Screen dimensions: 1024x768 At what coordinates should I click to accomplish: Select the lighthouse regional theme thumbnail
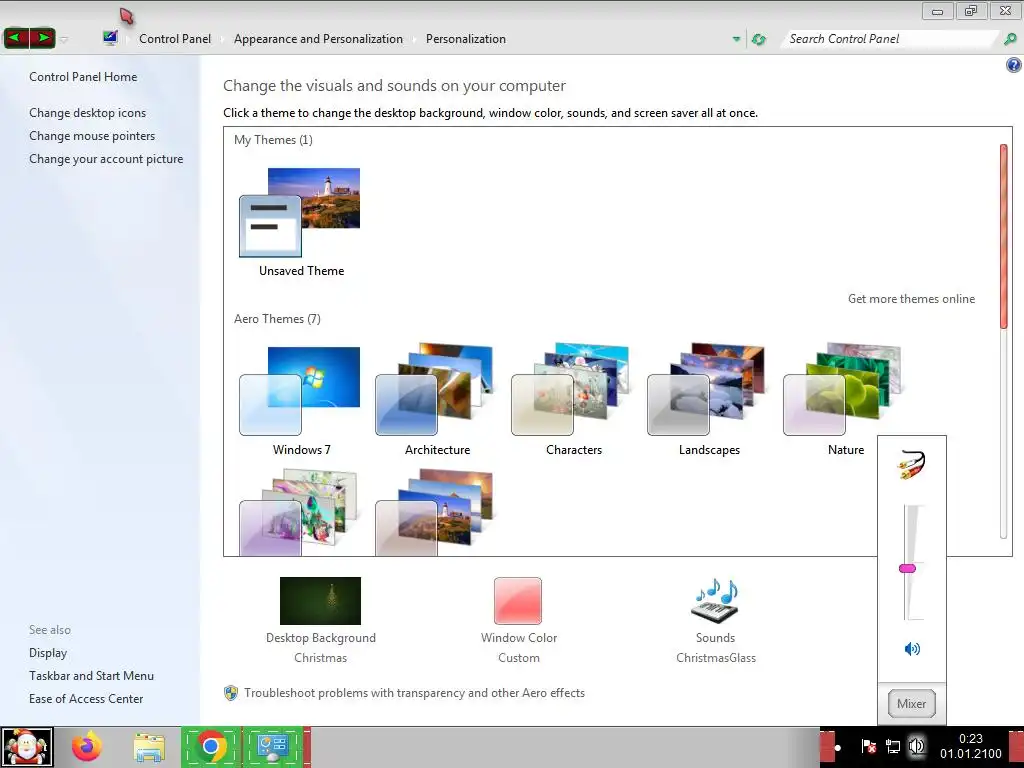tap(434, 513)
